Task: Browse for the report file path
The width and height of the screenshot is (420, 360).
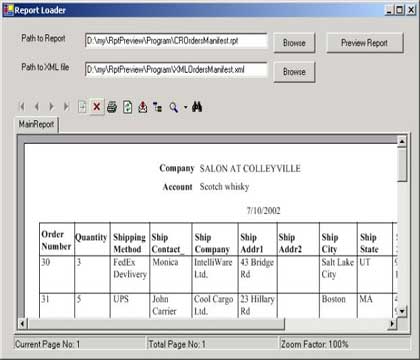Action: point(294,43)
